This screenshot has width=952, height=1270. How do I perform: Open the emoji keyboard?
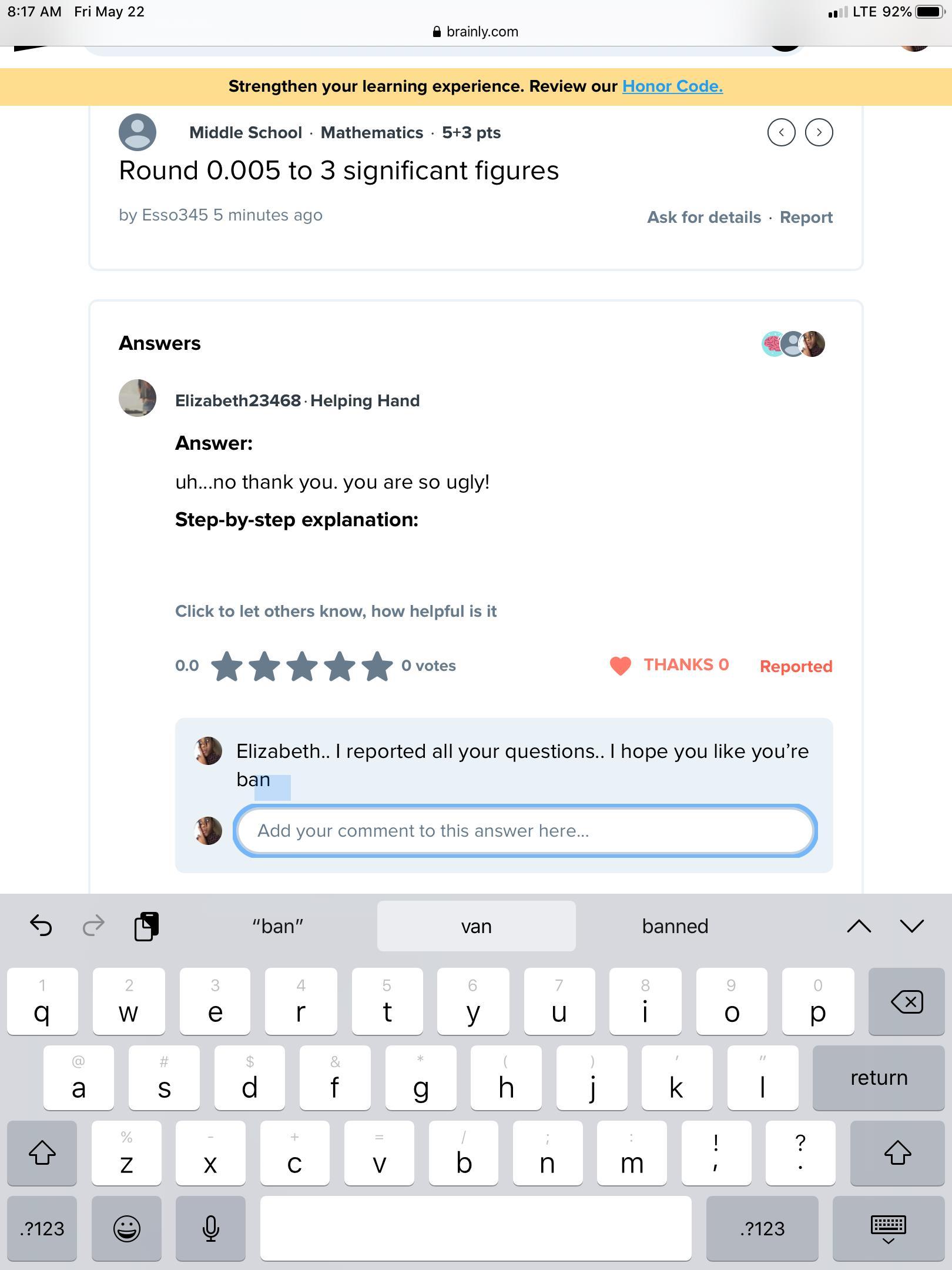[126, 1228]
